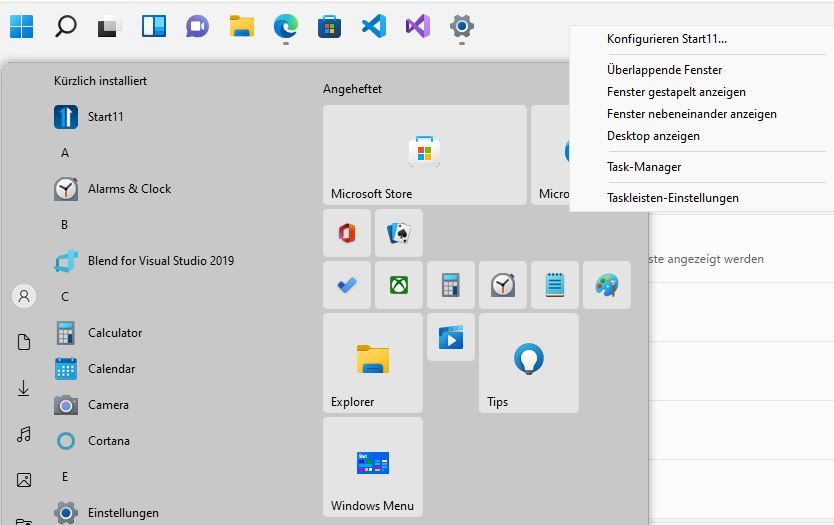Launch Xbox pinned tile

[399, 285]
